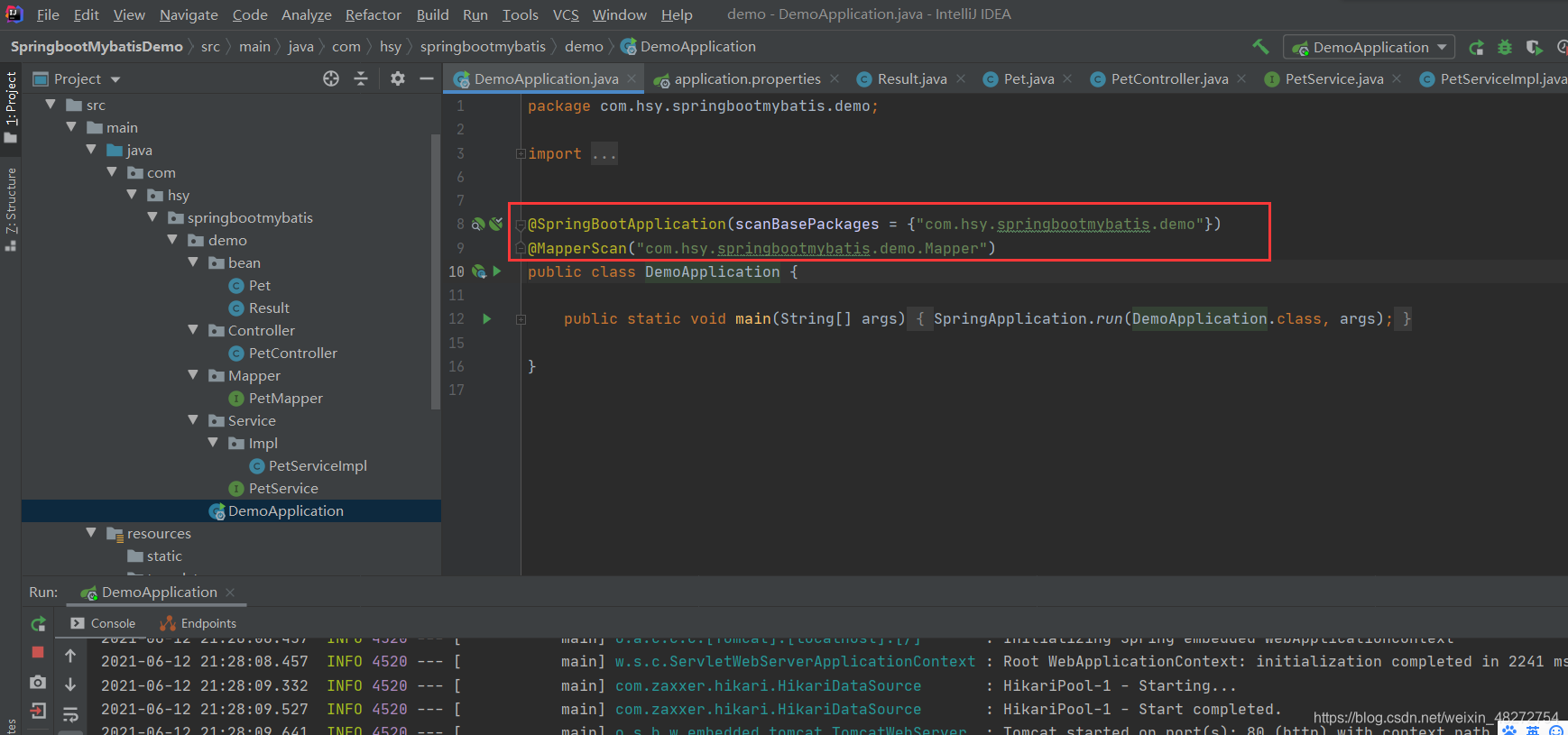Collapse the bean package in tree
1568x735 pixels.
tap(193, 262)
